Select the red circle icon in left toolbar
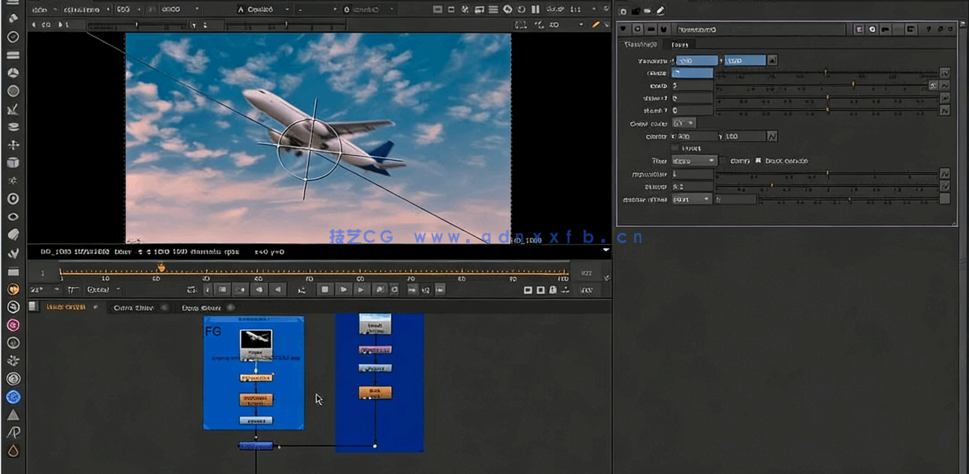 [13, 324]
